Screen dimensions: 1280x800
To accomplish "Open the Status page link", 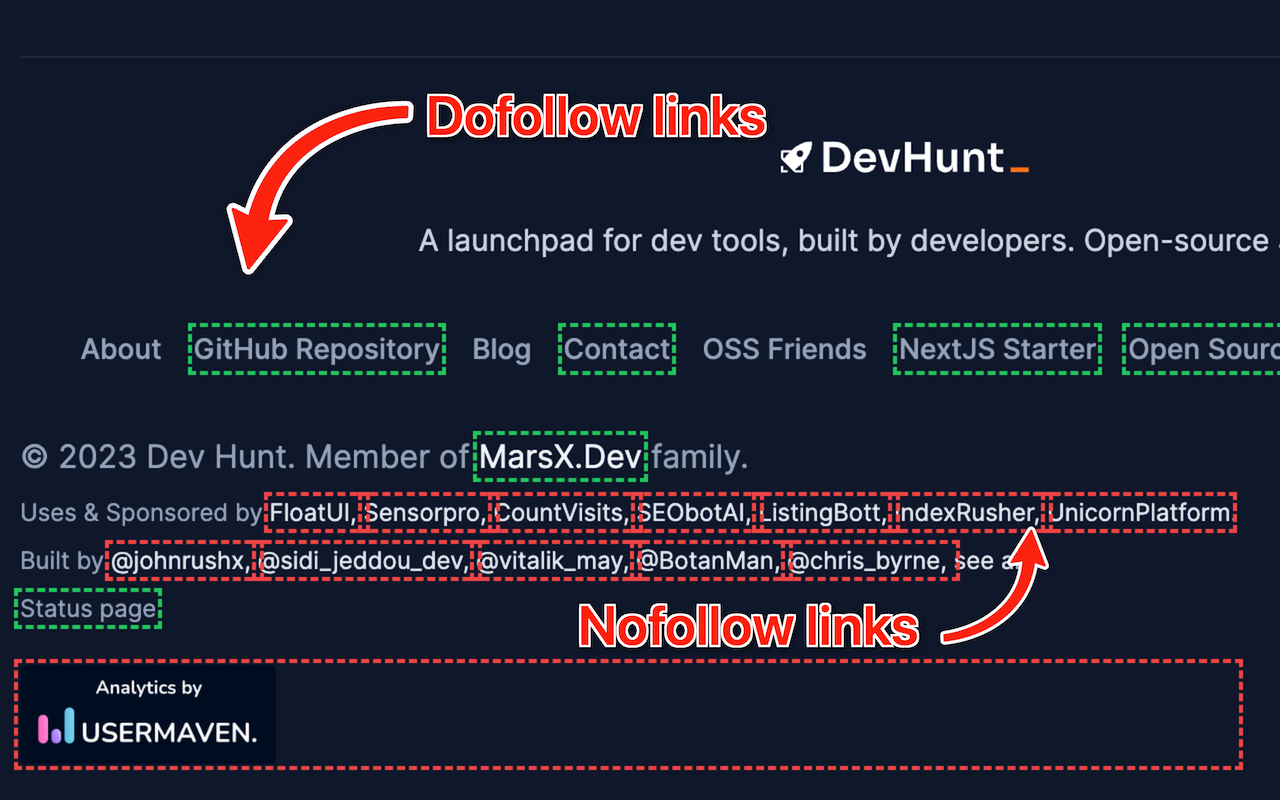I will coord(88,609).
